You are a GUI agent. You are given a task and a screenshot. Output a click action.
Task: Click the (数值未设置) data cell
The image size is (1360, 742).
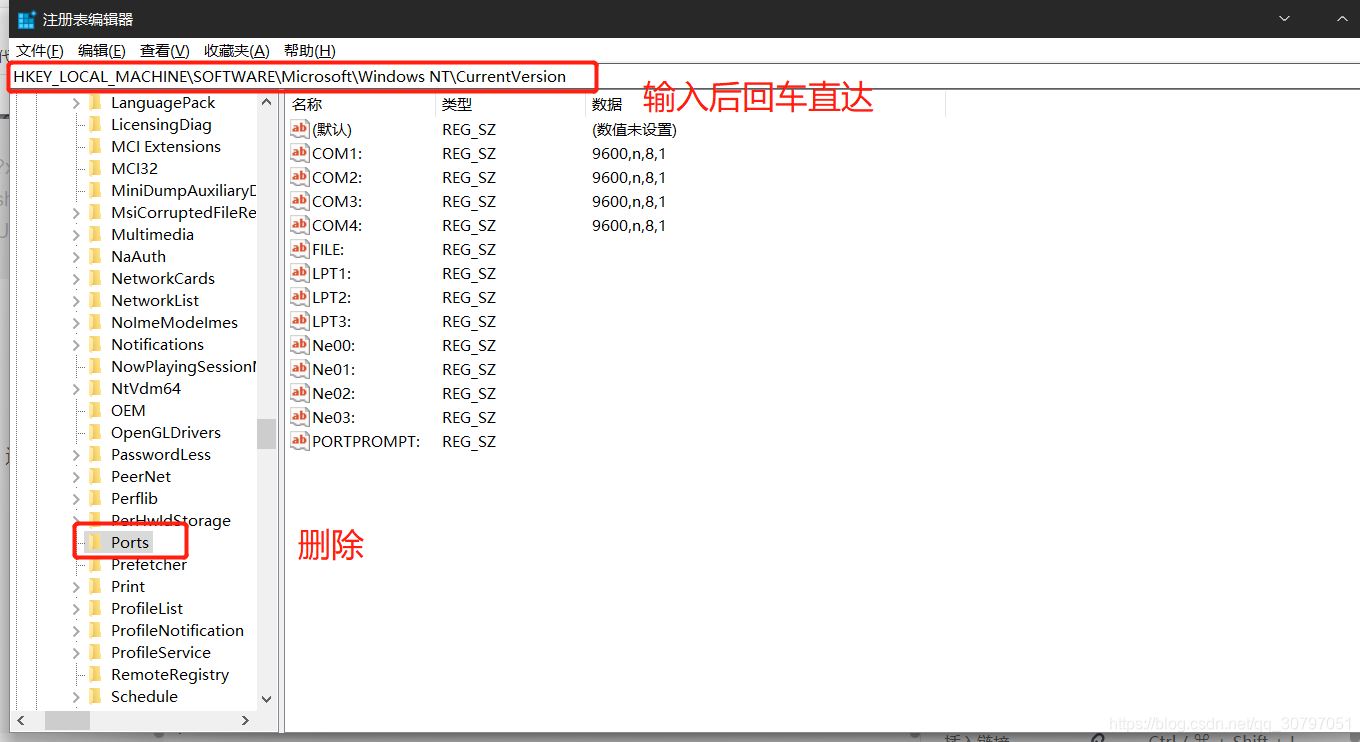pyautogui.click(x=634, y=130)
